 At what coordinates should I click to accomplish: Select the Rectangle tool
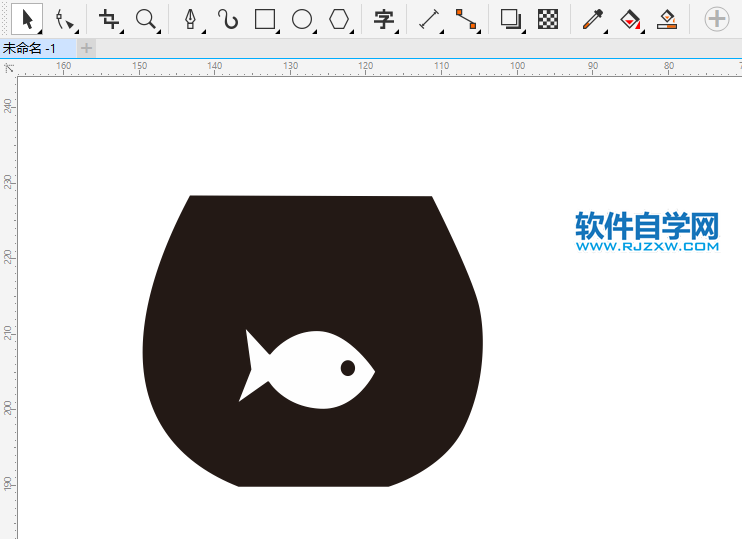pyautogui.click(x=265, y=19)
